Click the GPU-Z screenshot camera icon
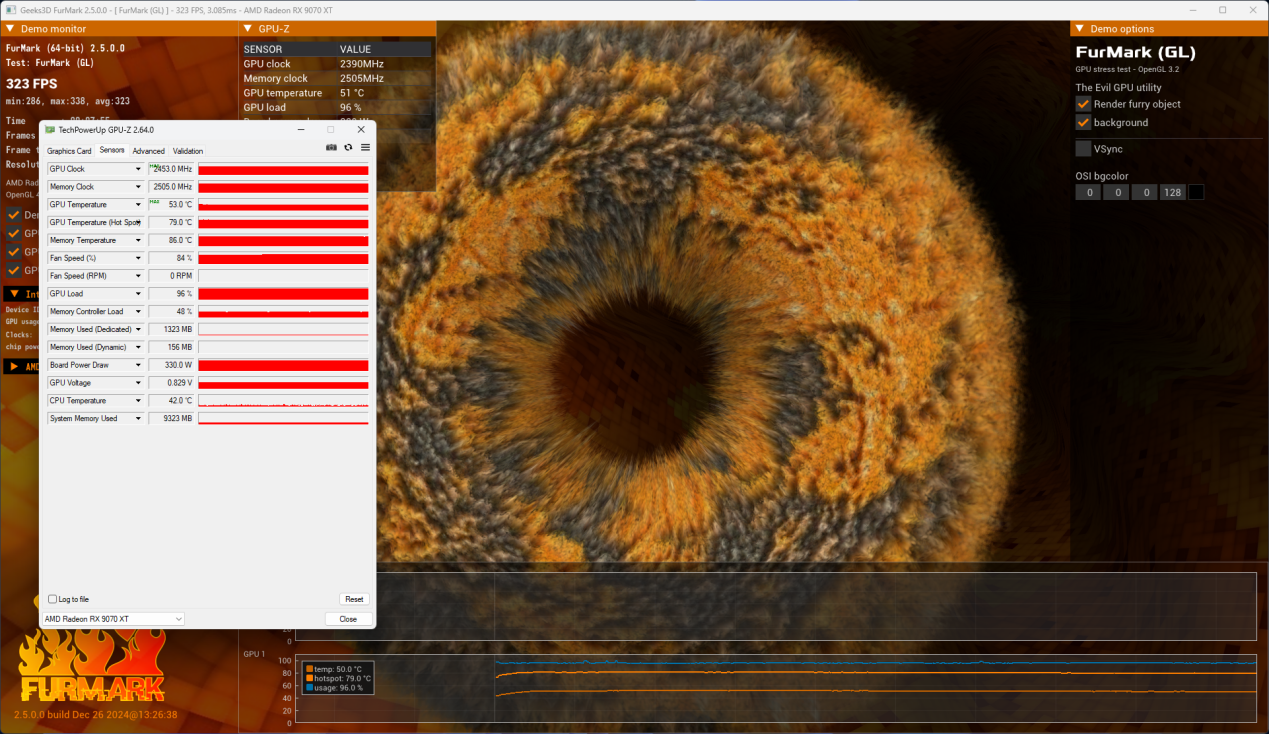The height and width of the screenshot is (734, 1269). (x=331, y=147)
